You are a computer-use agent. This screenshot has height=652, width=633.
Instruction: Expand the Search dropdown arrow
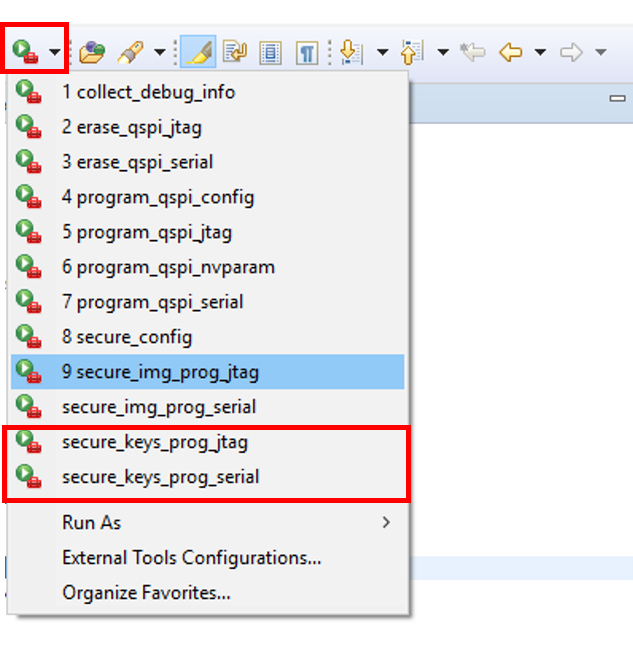[x=160, y=52]
